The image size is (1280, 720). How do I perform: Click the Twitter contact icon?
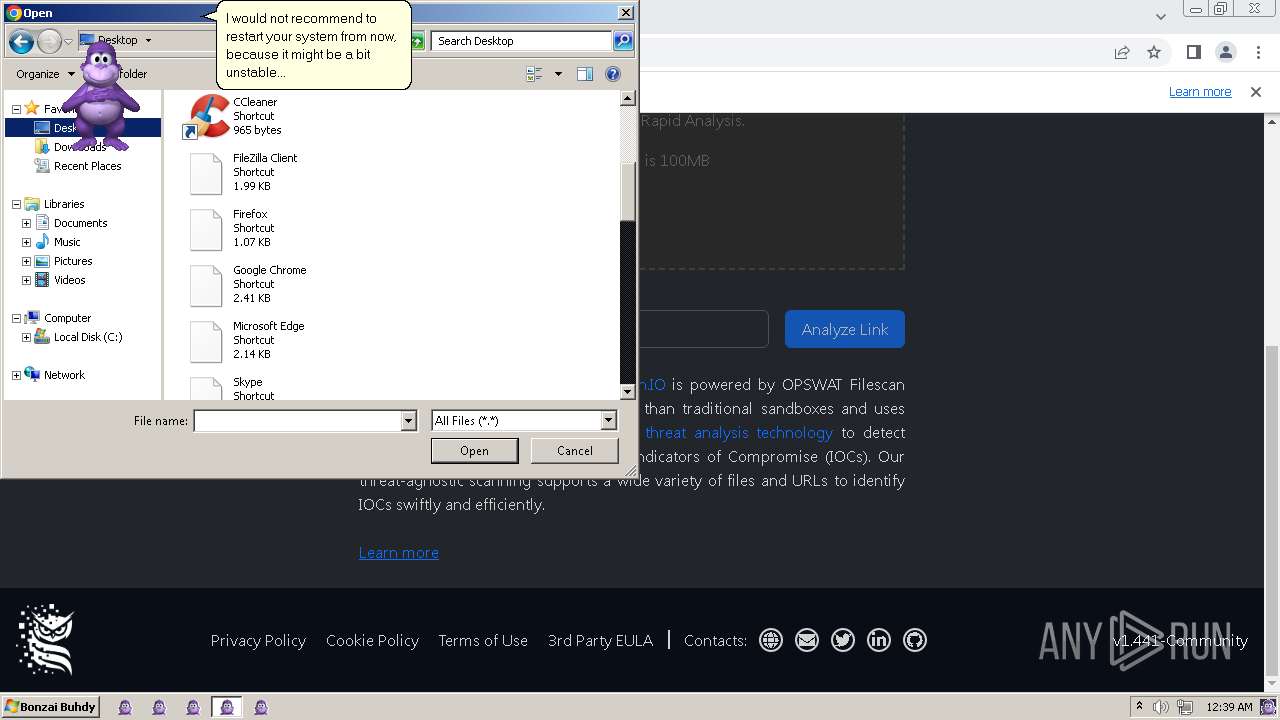point(843,640)
